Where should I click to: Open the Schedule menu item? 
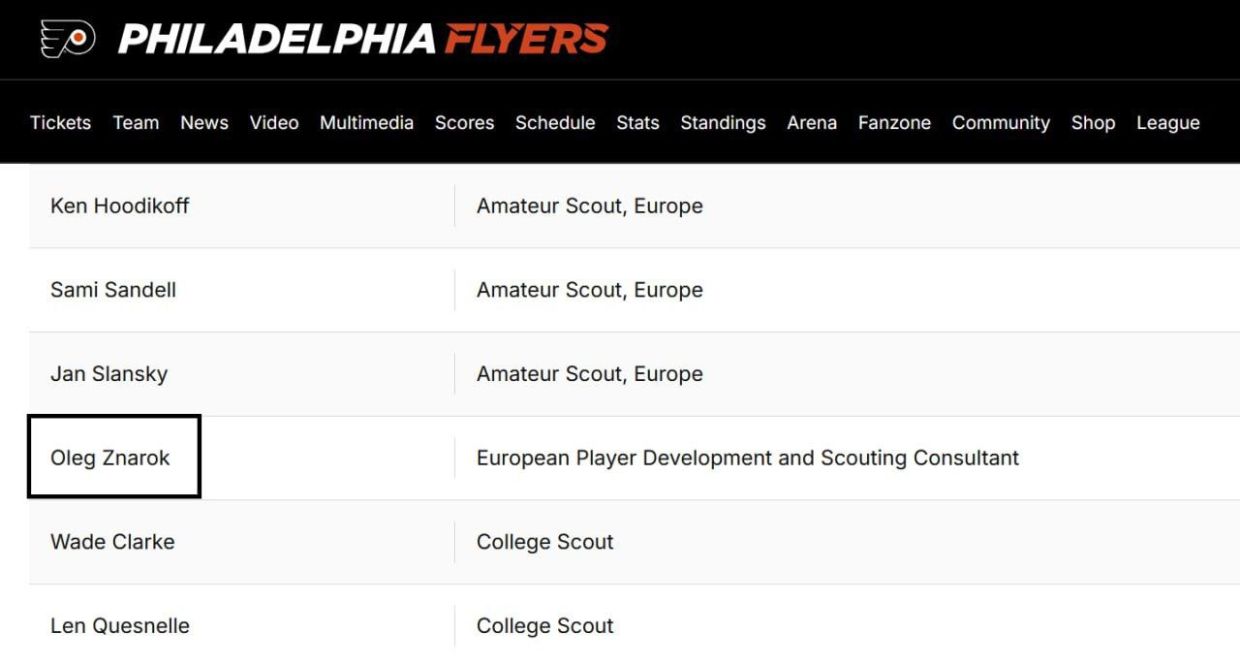coord(555,123)
